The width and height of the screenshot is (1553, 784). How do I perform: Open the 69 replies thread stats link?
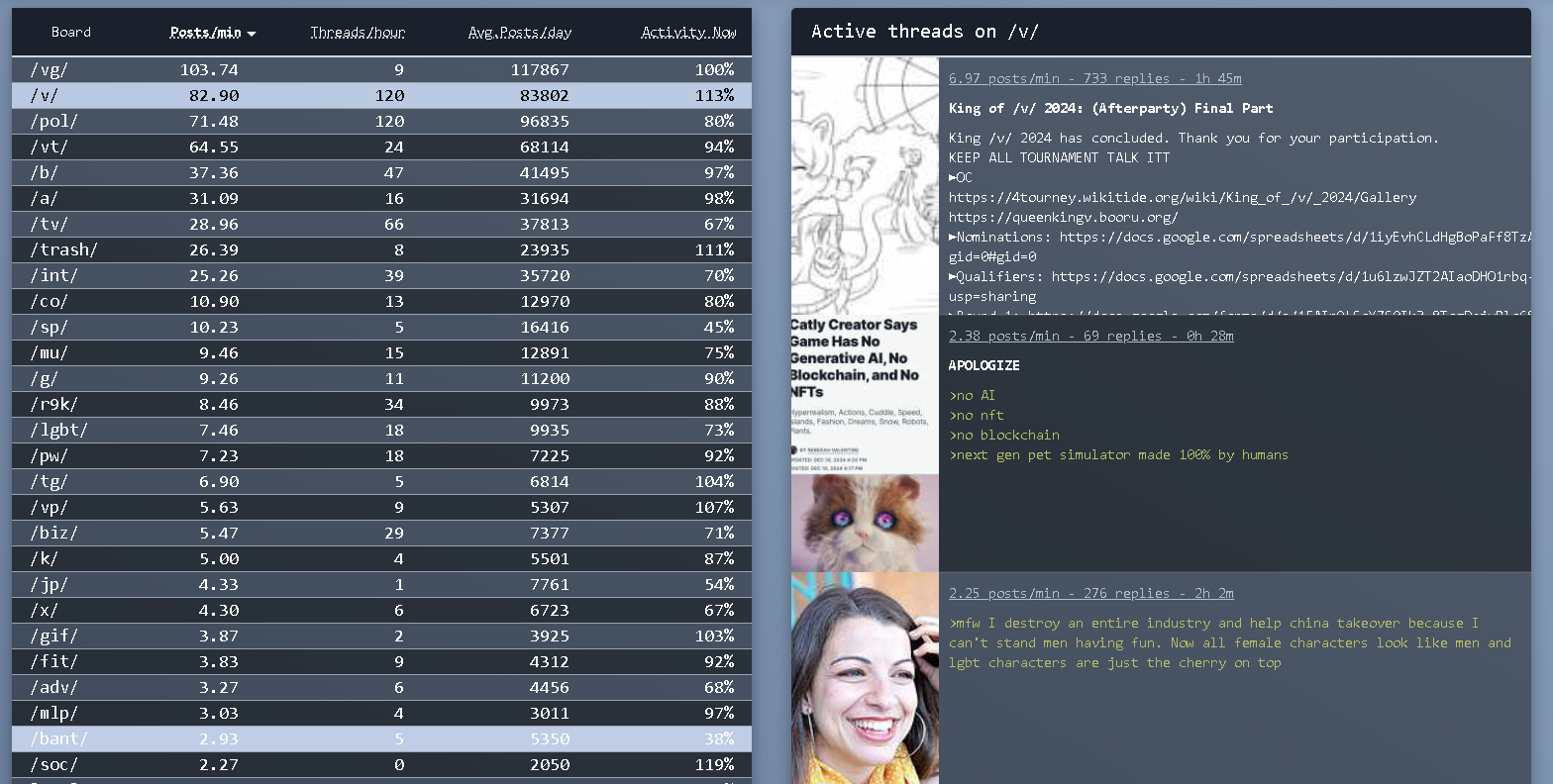click(1090, 337)
